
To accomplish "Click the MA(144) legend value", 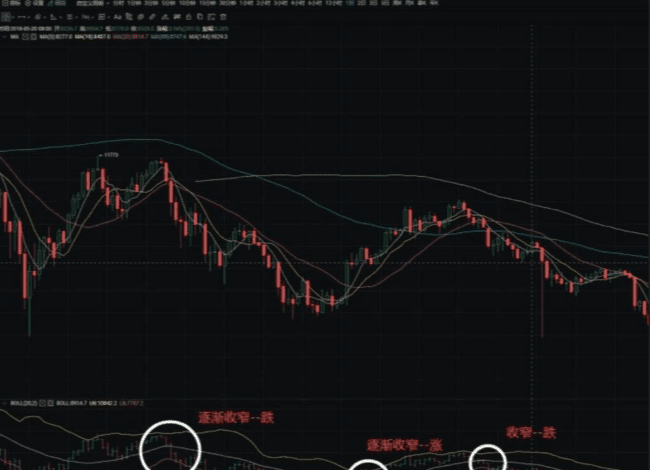I will coord(209,36).
